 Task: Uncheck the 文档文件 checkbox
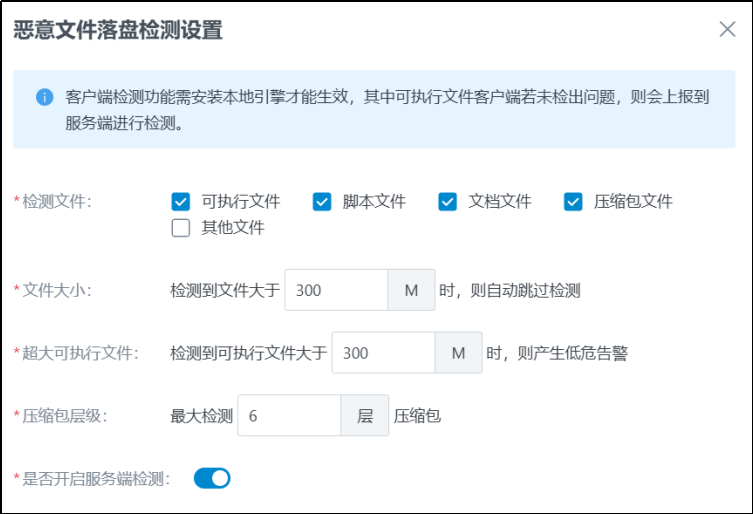click(x=447, y=201)
